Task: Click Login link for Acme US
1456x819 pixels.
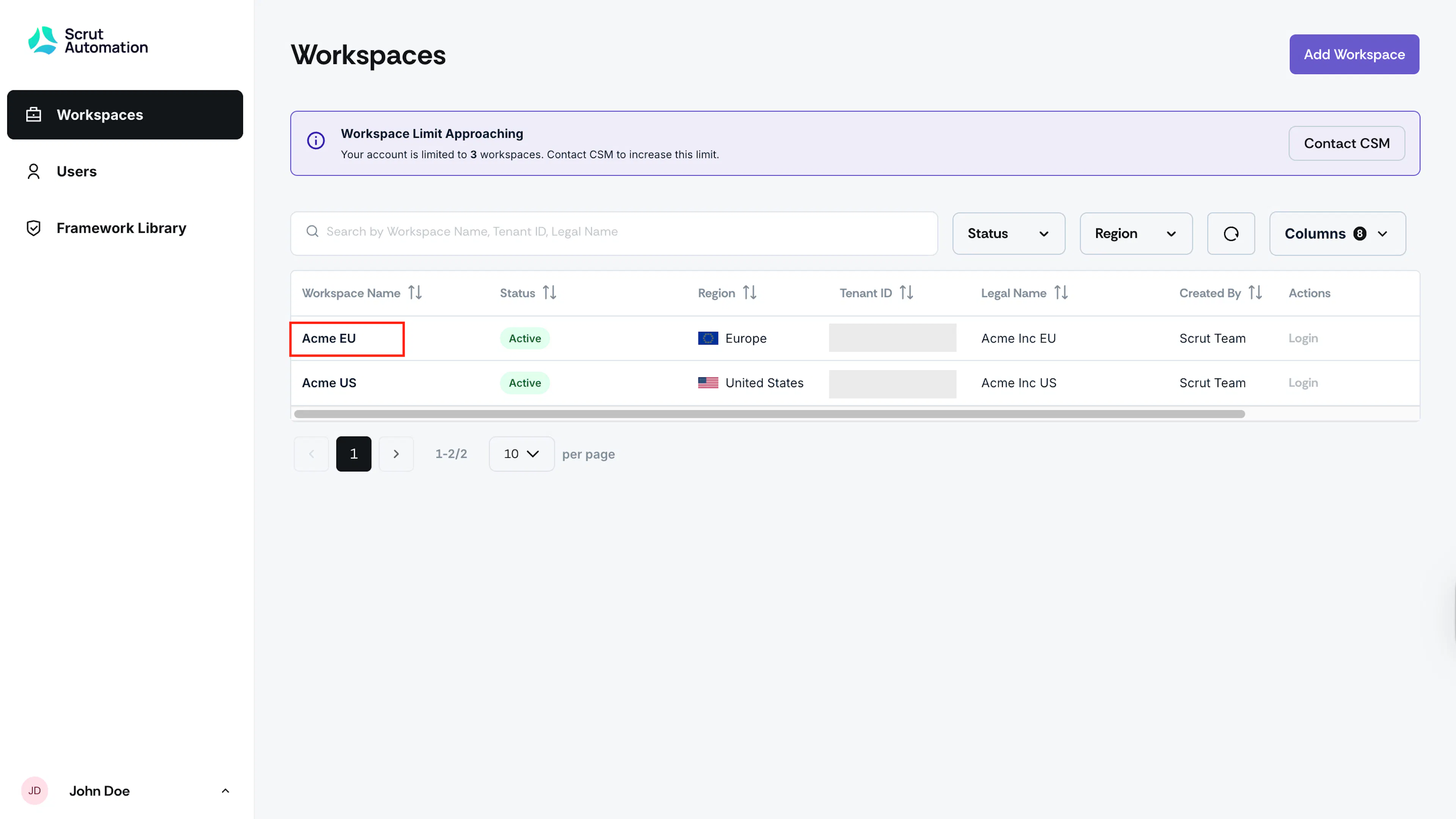Action: click(1303, 383)
